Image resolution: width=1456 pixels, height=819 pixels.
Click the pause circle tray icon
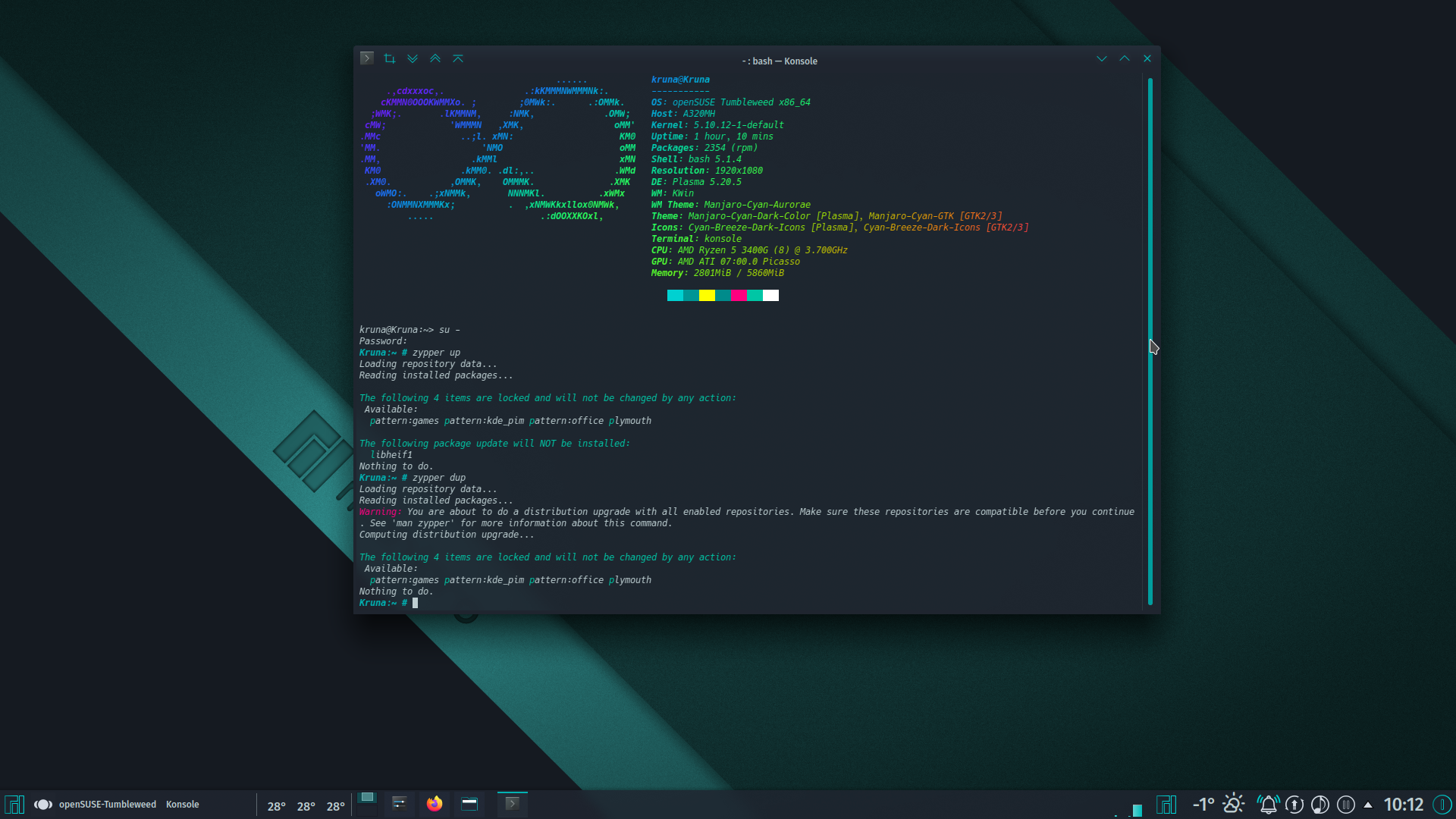click(1346, 805)
